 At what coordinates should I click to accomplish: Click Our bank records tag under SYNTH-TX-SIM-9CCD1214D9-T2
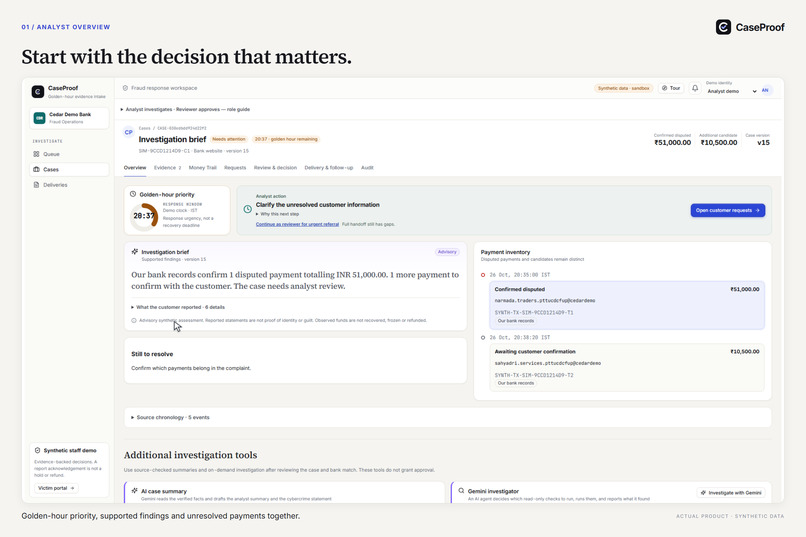(516, 383)
